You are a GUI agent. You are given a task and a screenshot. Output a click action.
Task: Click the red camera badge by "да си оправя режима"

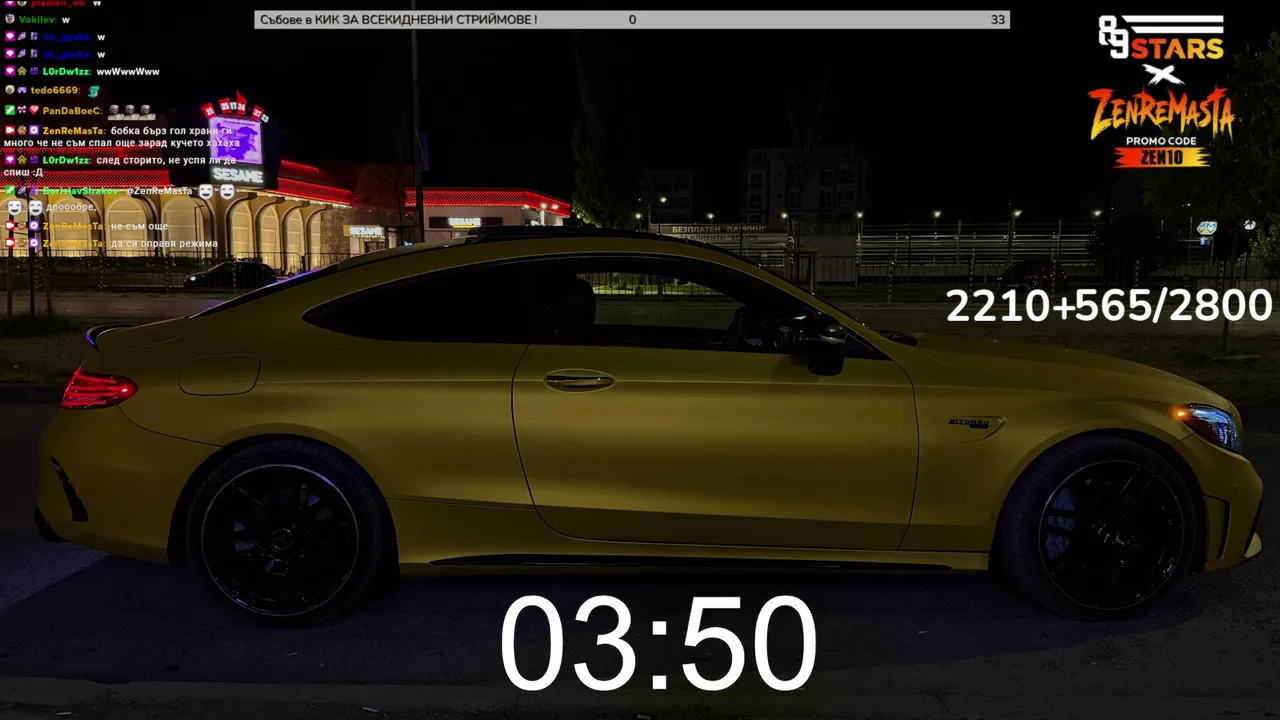coord(10,244)
